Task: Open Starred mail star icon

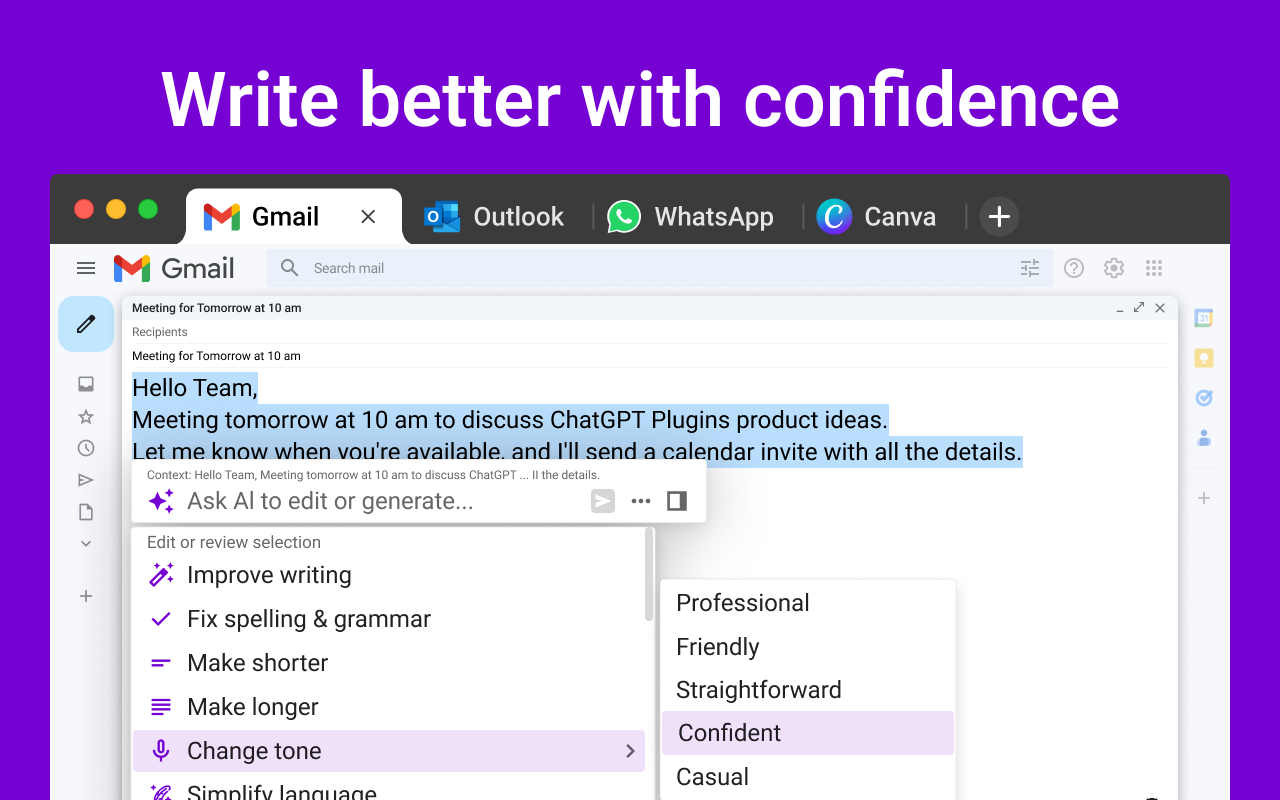Action: point(86,417)
